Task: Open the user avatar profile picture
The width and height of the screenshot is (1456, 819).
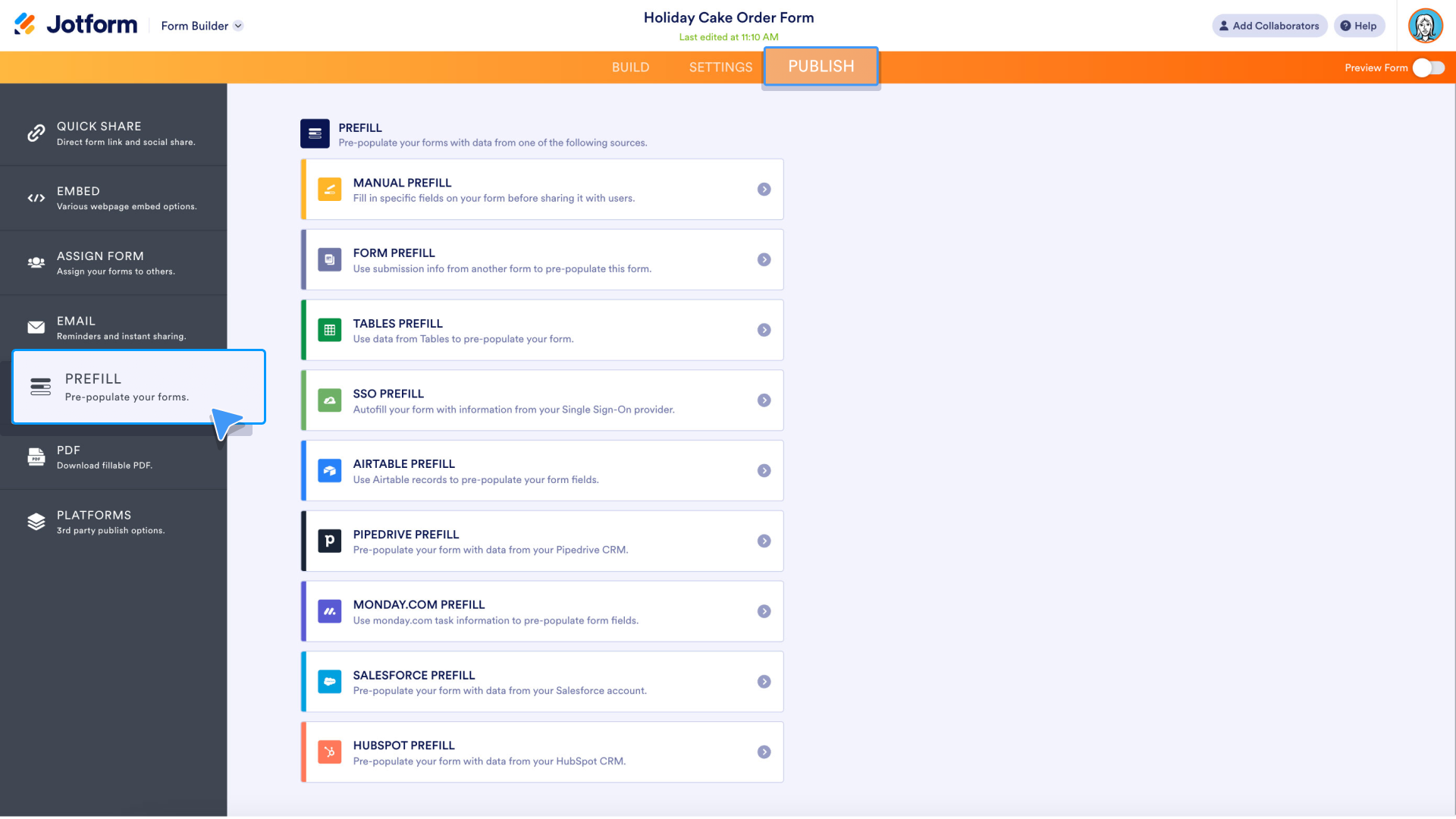Action: click(x=1425, y=26)
